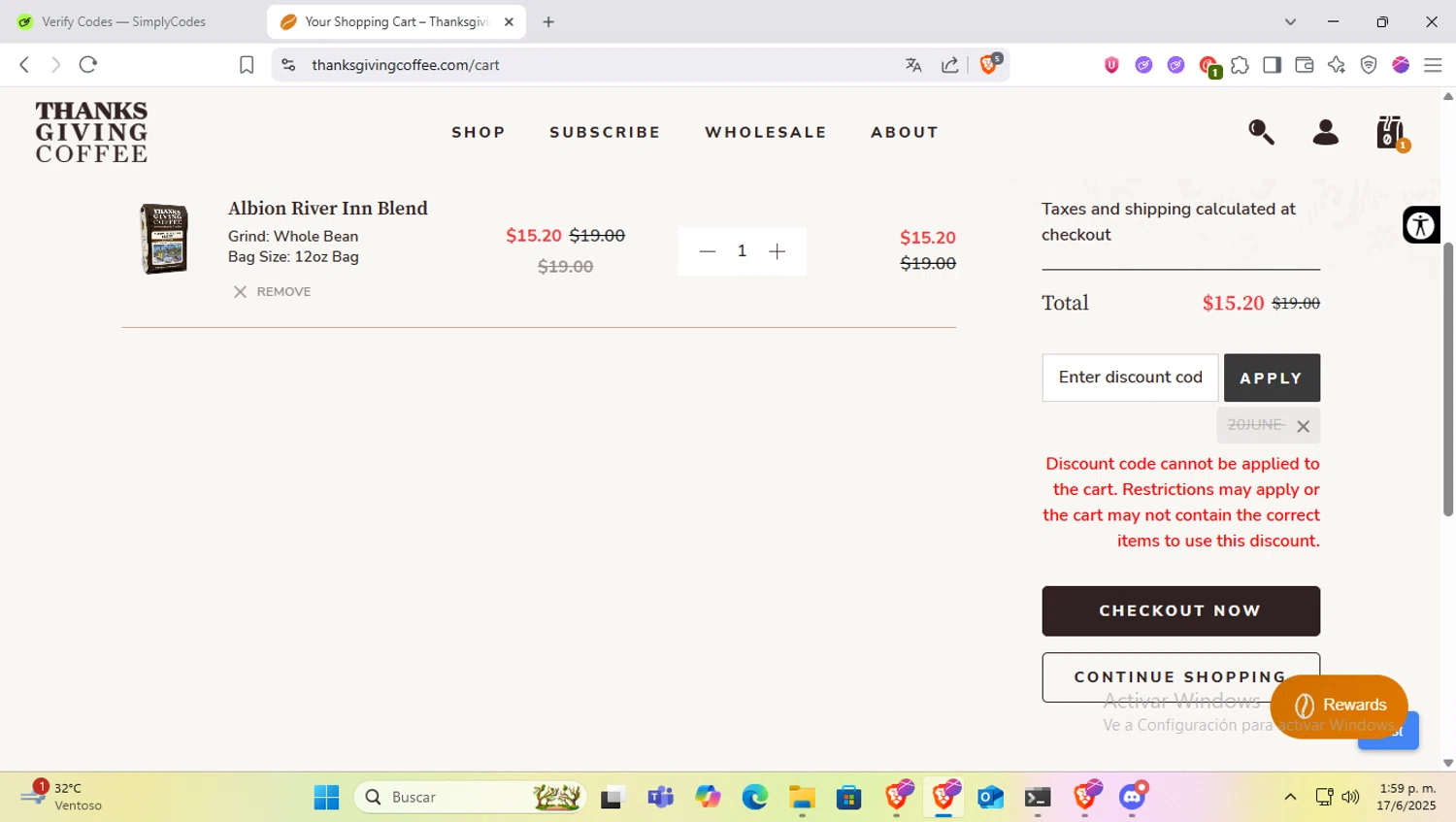1456x822 pixels.
Task: Click the taskbar Buscar search box
Action: 471,797
